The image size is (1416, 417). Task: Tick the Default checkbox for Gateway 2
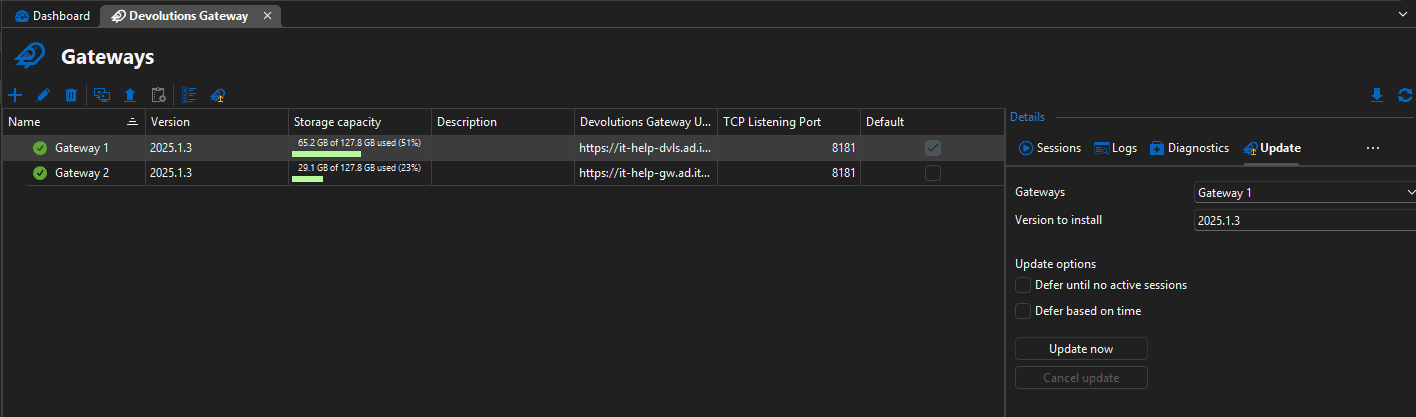tap(933, 173)
